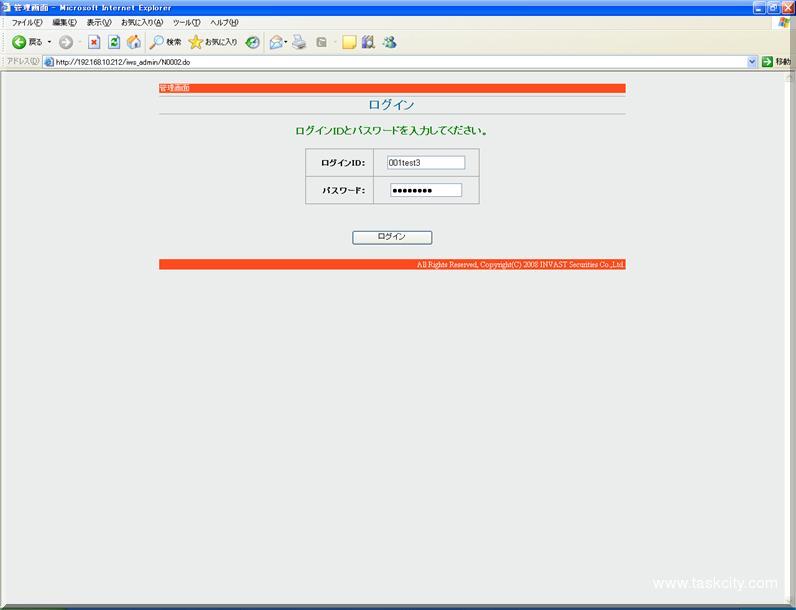Click the Mail envelope icon
The height and width of the screenshot is (610, 796).
[x=276, y=42]
